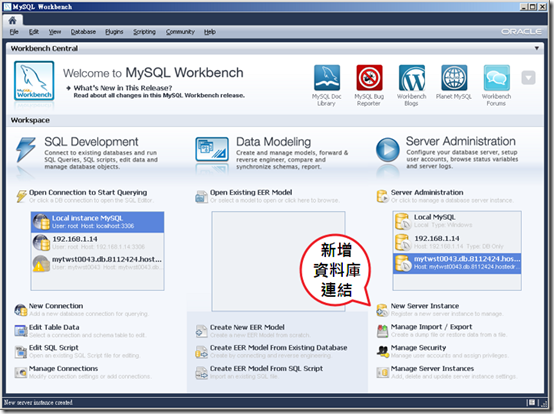Click the SQL Development lightning icon
This screenshot has width=554, height=414.
tap(26, 149)
